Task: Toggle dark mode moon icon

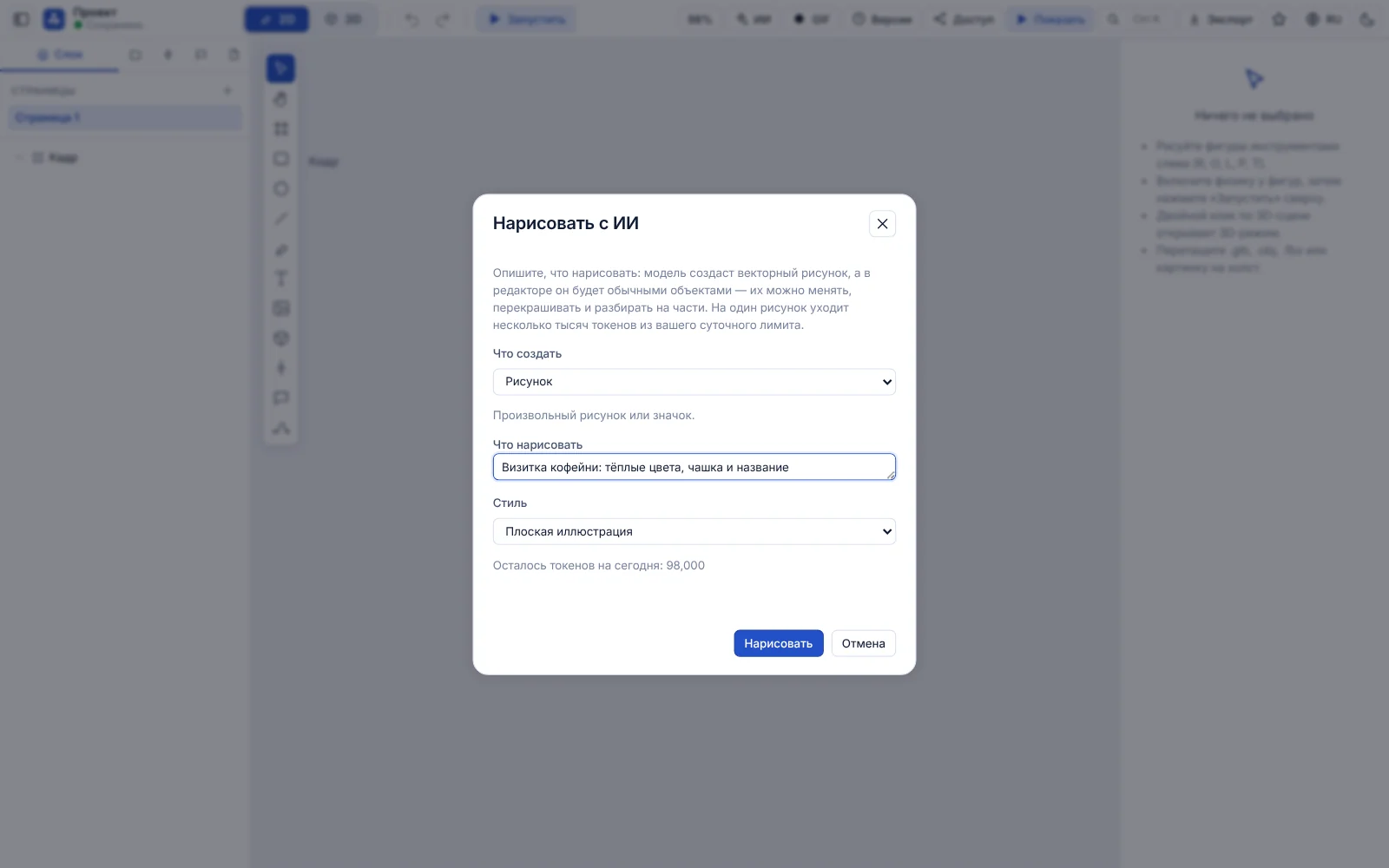Action: 1367,19
